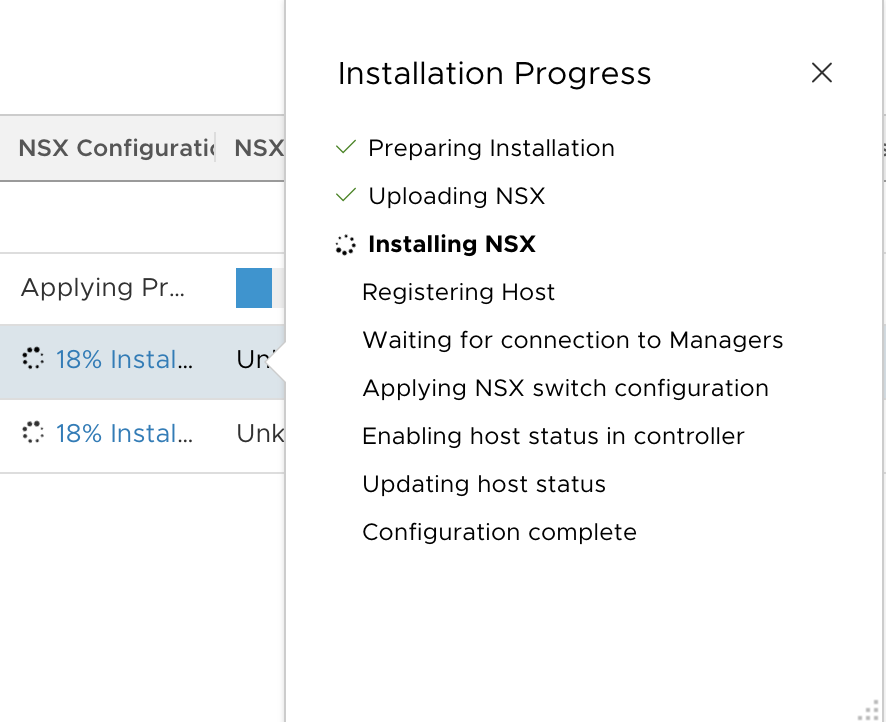Select the Configuration complete step
886x722 pixels.
[x=499, y=532]
